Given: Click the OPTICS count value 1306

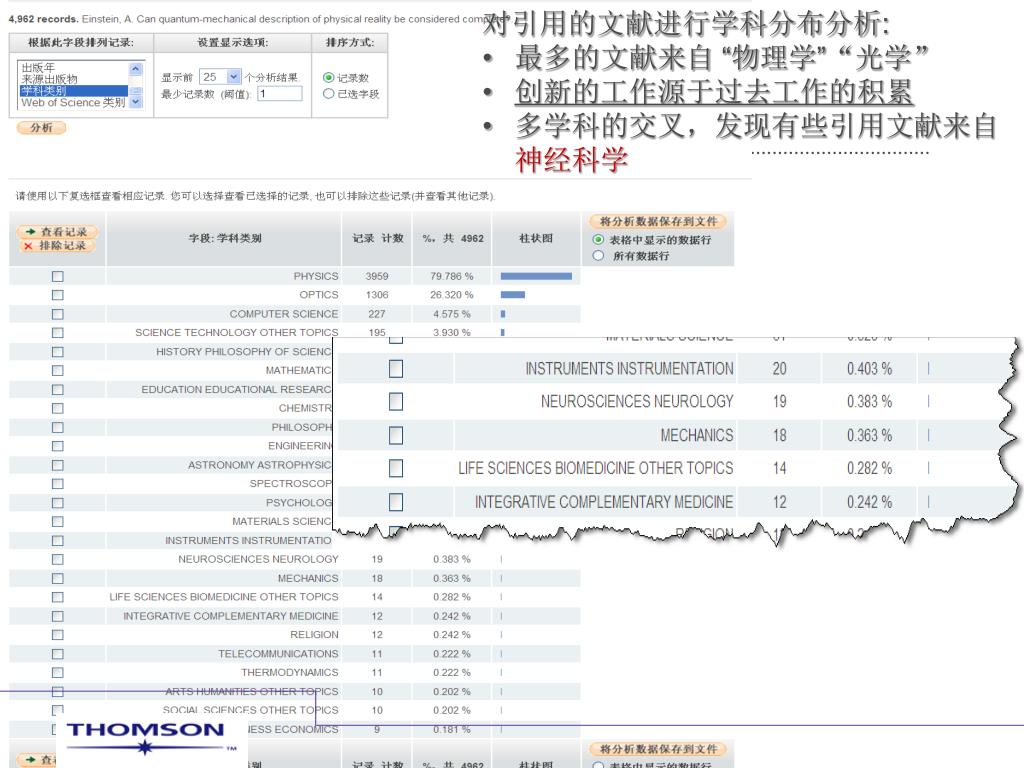Looking at the screenshot, I should 377,295.
